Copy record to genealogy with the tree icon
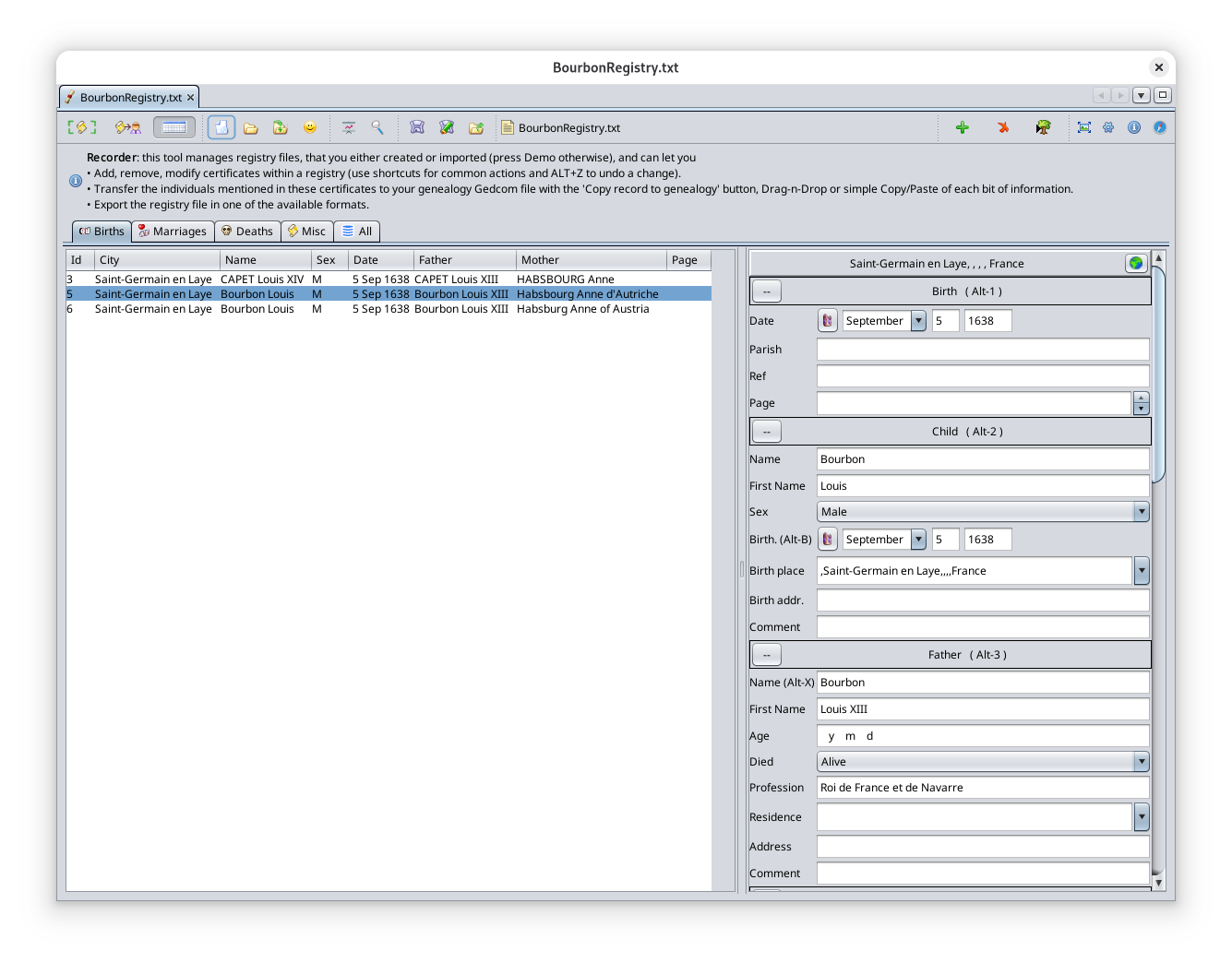Screen dimensions: 1232x963 (x=1043, y=127)
